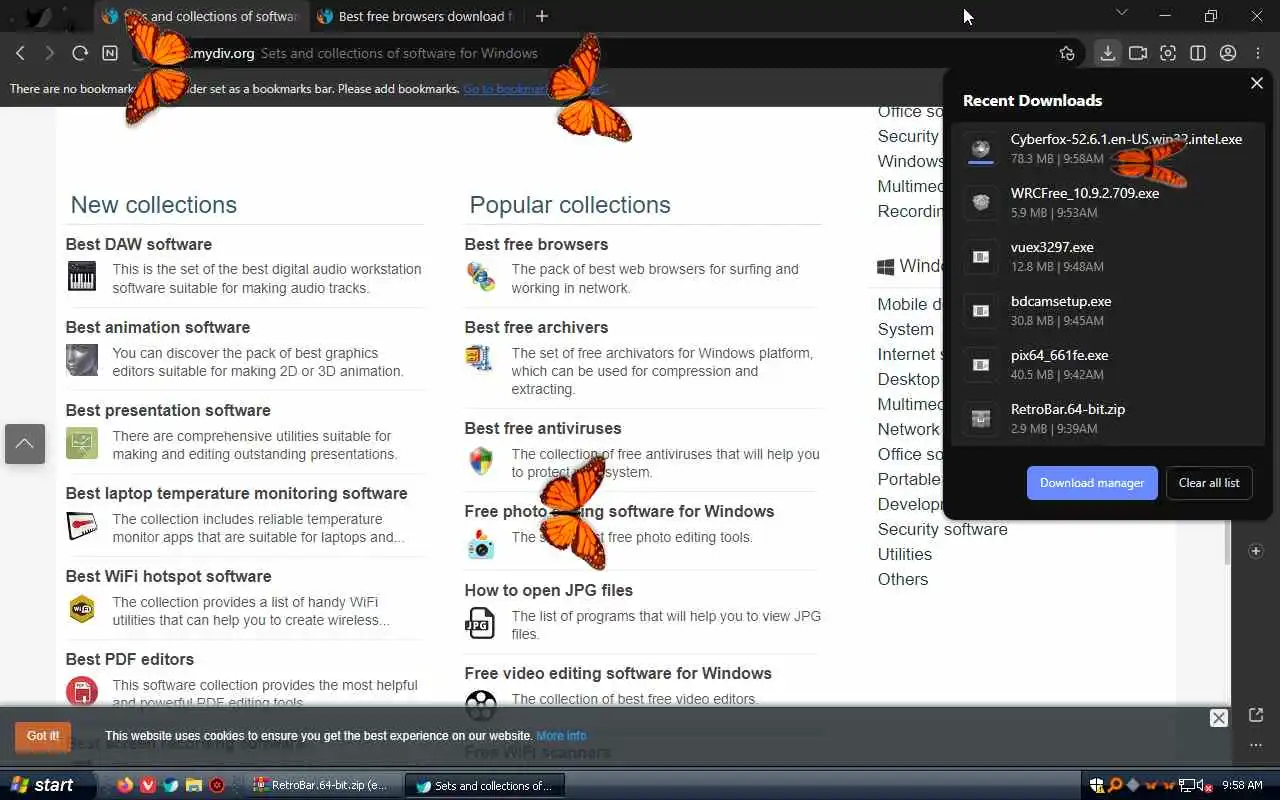This screenshot has height=800, width=1280.
Task: Click the laptop temperature monitoring icon
Action: [x=82, y=525]
